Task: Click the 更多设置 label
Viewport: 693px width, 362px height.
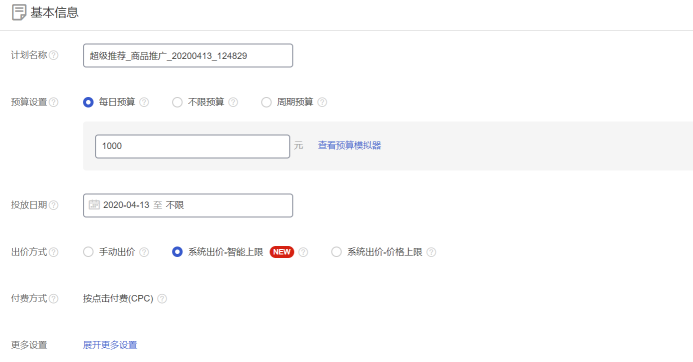Action: 29,345
